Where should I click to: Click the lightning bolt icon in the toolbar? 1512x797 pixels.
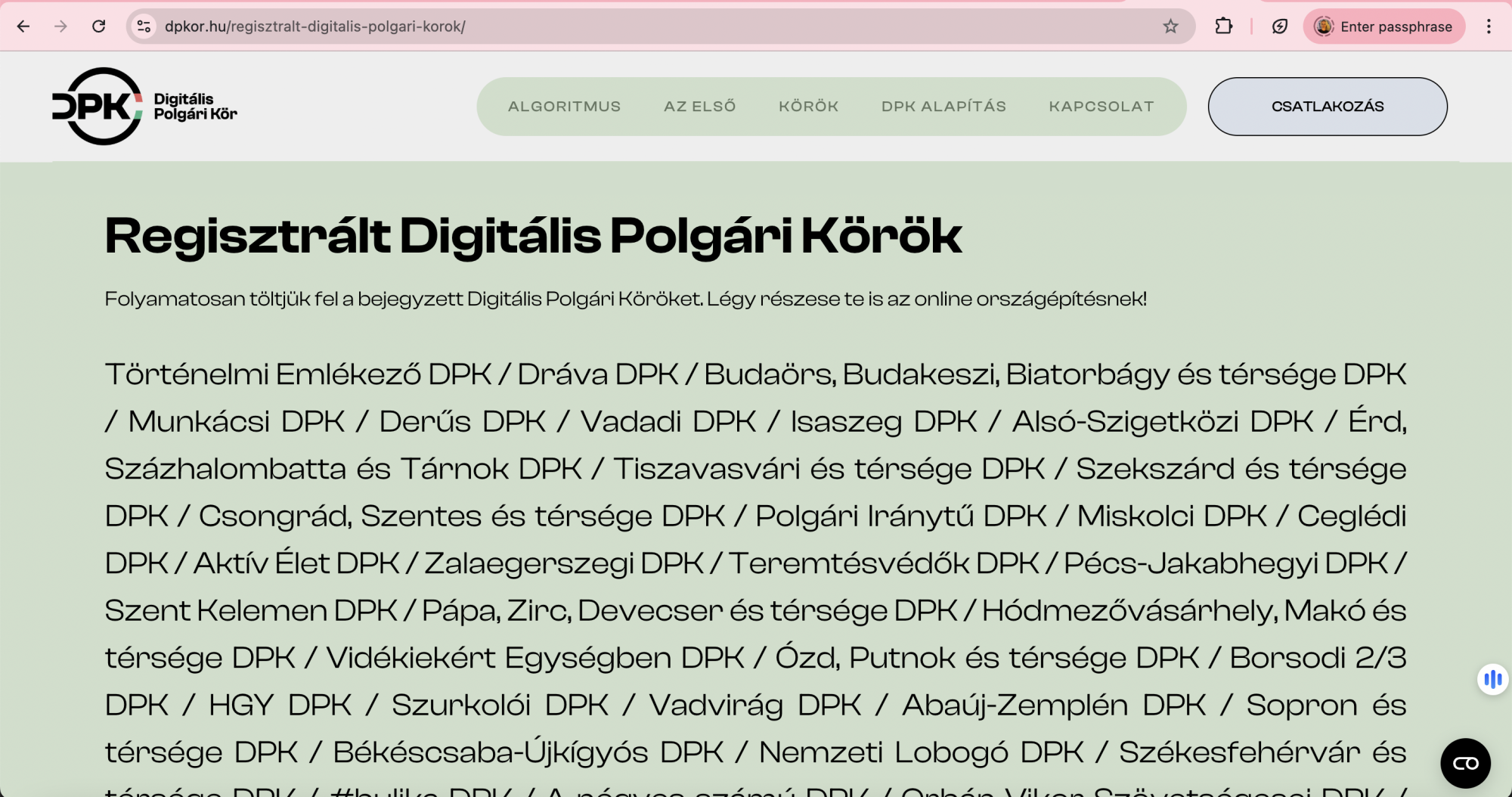1279,26
